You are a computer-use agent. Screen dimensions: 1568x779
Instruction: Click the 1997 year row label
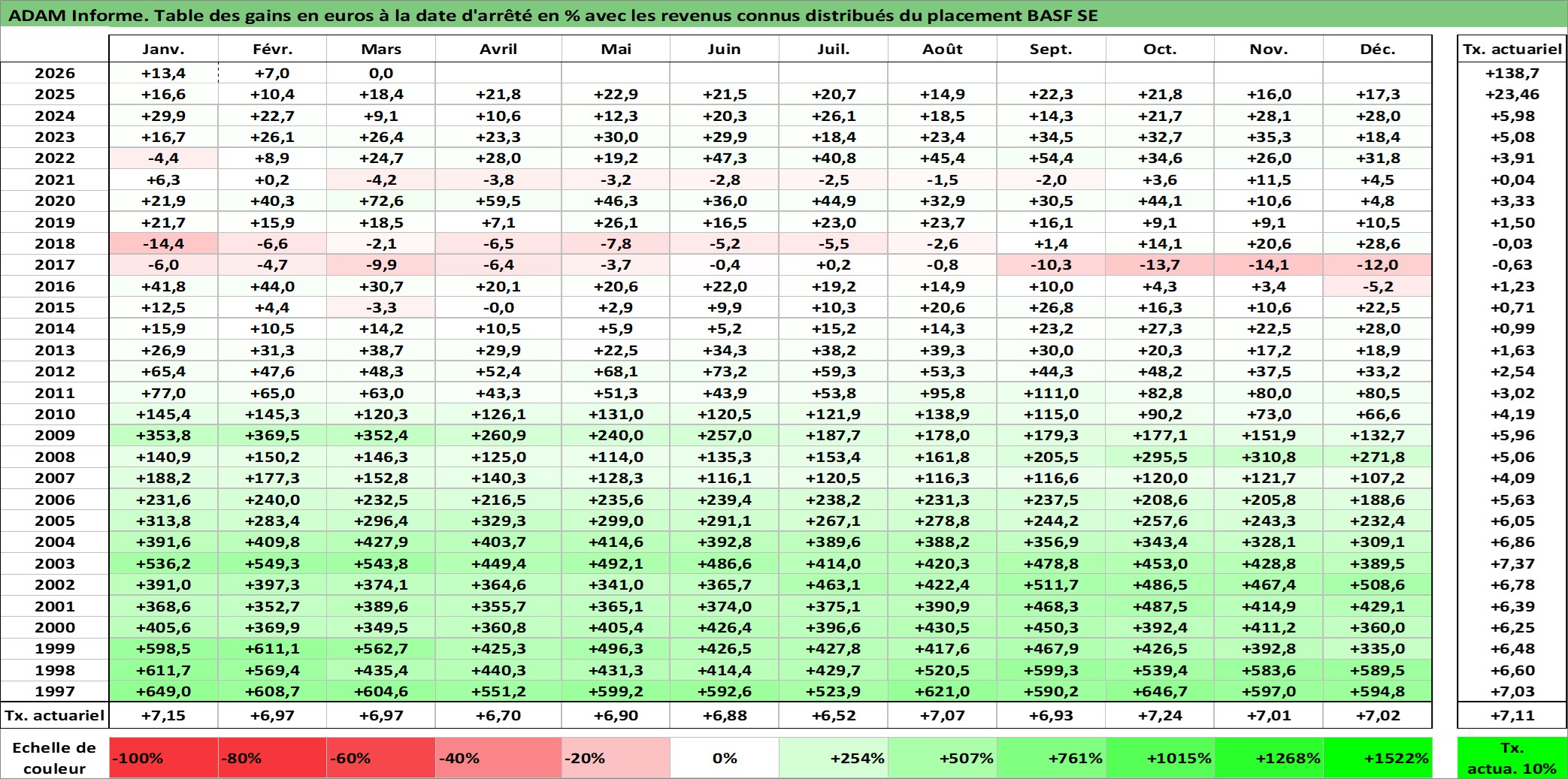coord(55,691)
